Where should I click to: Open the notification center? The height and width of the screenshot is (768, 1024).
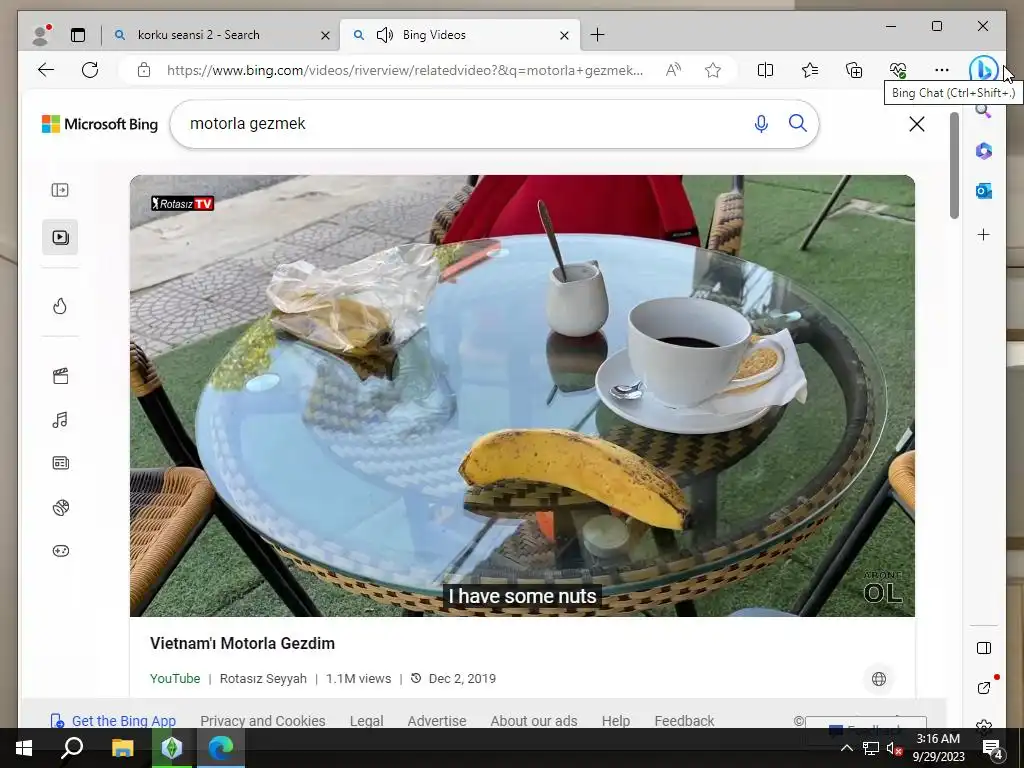[993, 749]
